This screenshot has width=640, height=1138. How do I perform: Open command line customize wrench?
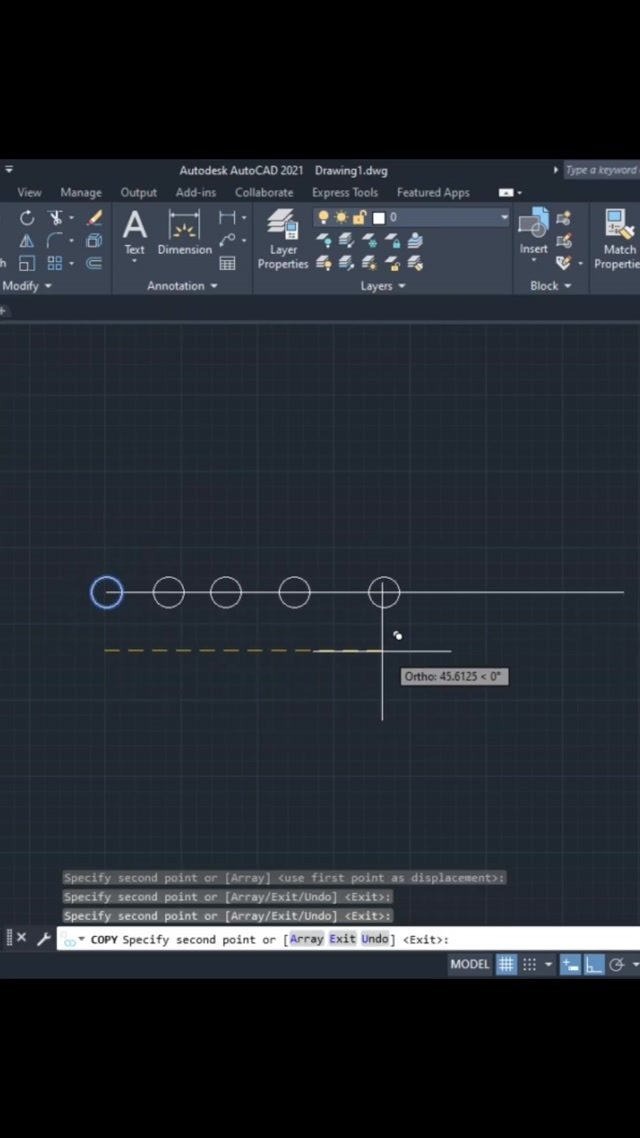point(43,938)
